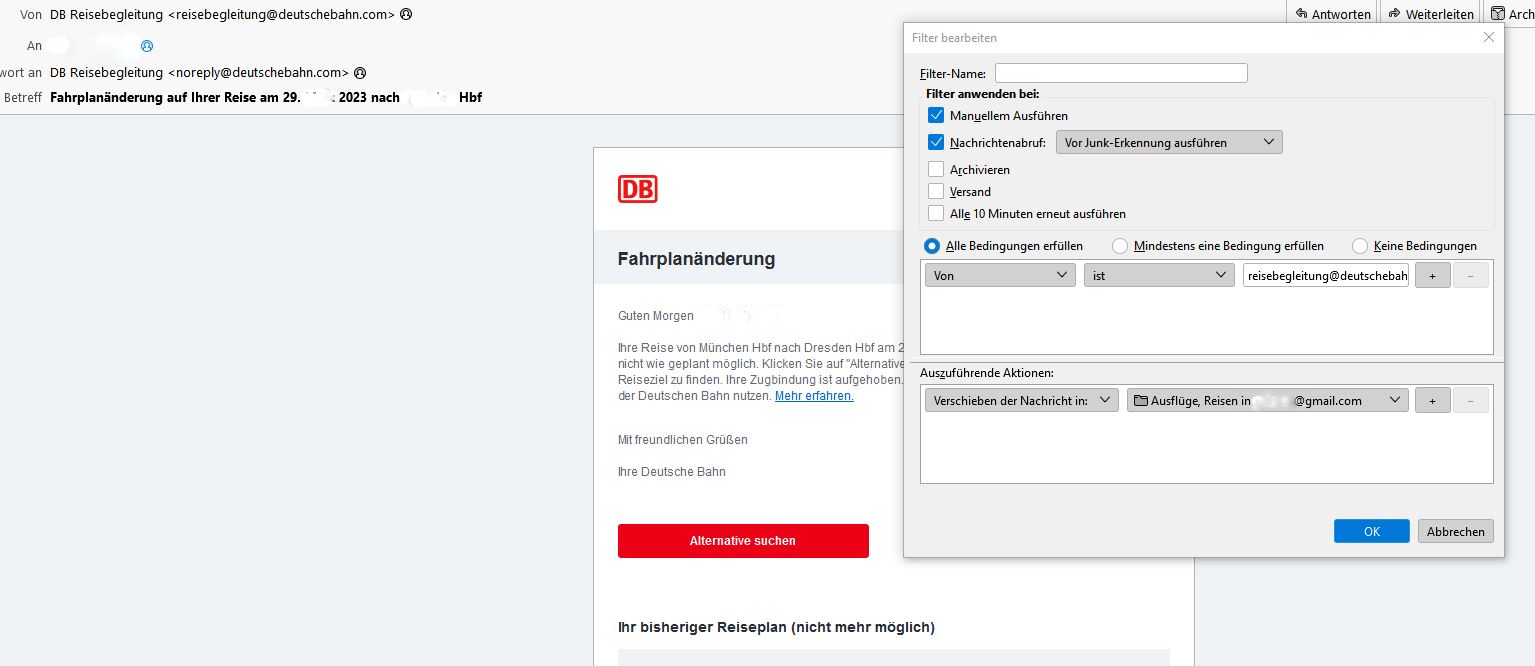Open the 'ist' operator dropdown

[1159, 276]
